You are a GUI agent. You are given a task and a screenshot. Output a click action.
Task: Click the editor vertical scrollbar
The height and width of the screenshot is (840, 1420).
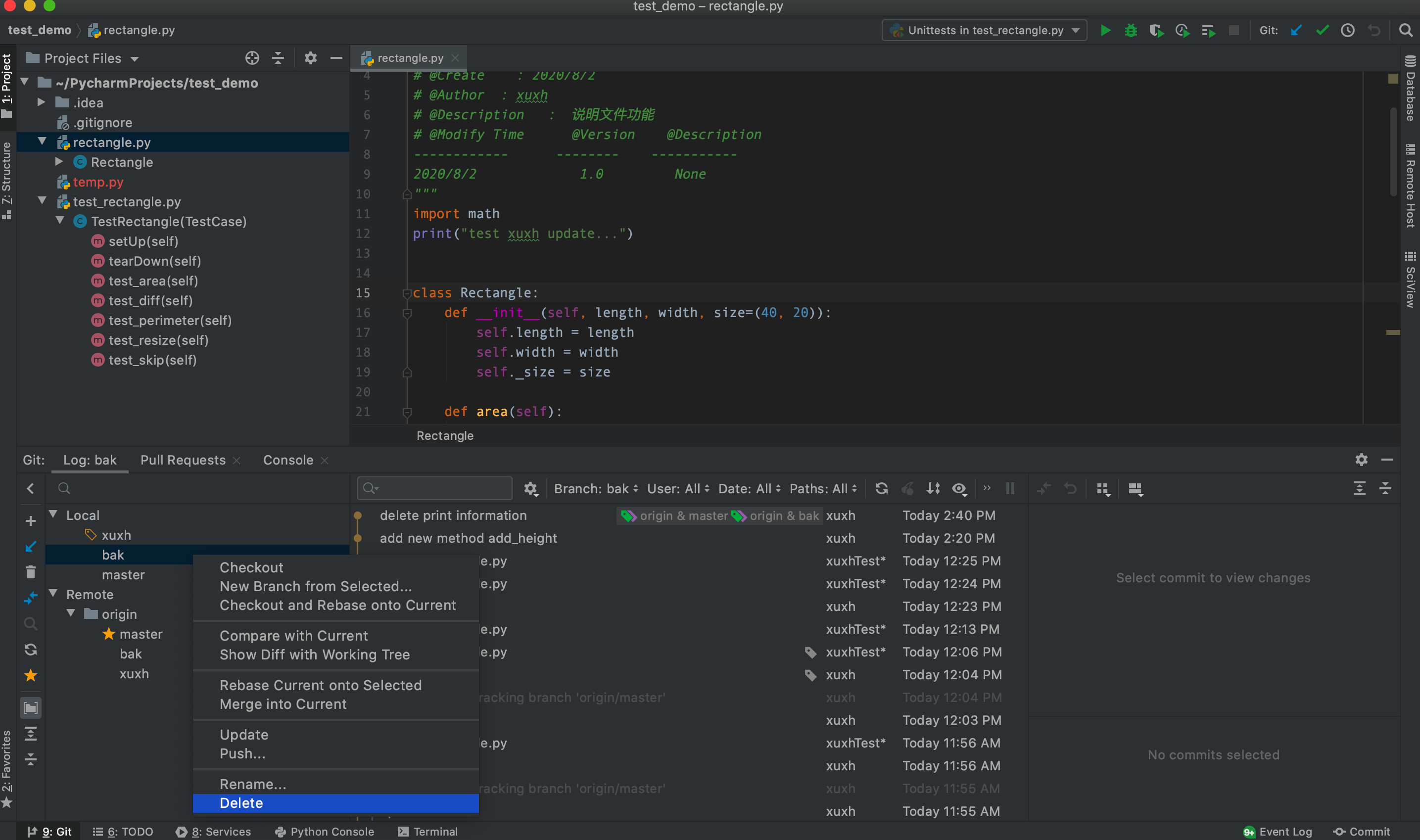1393,153
